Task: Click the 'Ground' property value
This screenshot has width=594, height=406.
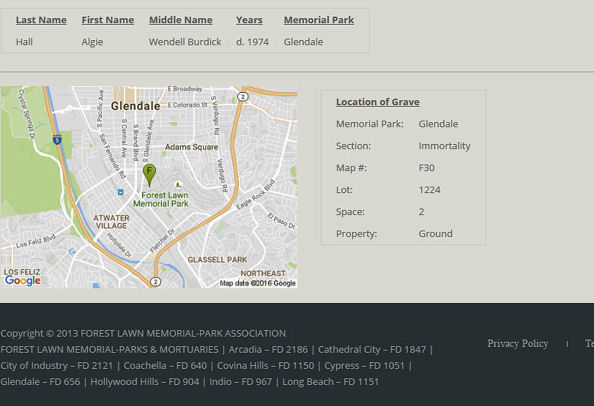Action: (x=435, y=234)
